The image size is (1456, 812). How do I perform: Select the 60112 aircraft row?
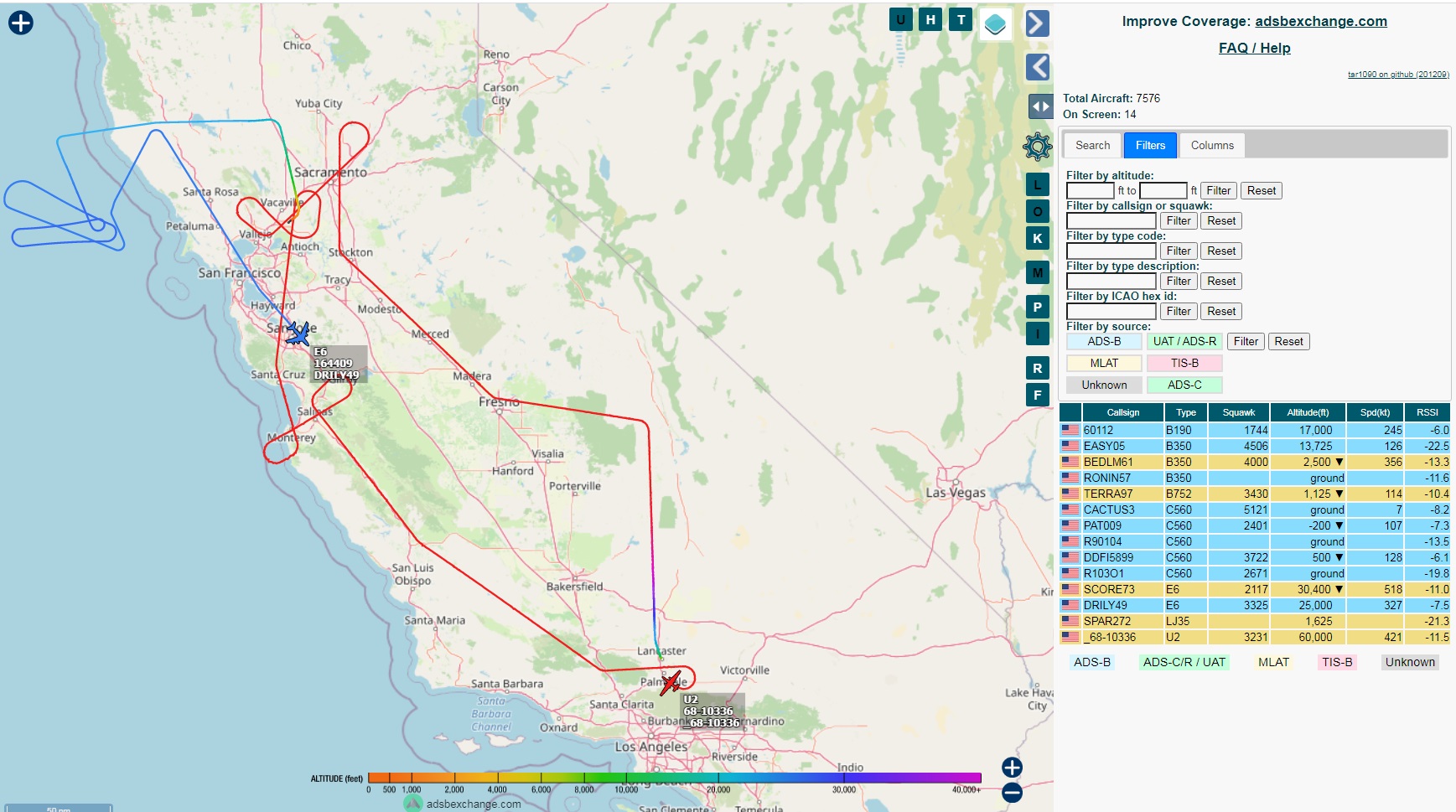click(1255, 430)
